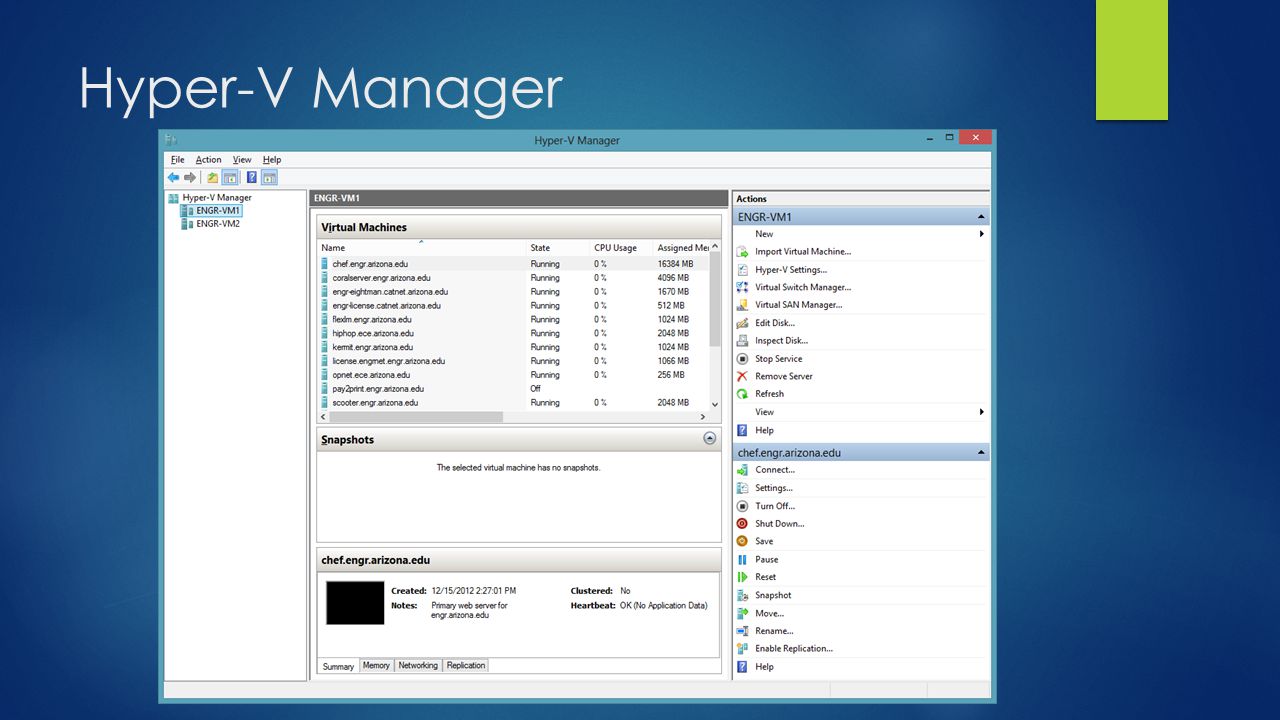
Task: Select the Summary tab
Action: [x=338, y=666]
